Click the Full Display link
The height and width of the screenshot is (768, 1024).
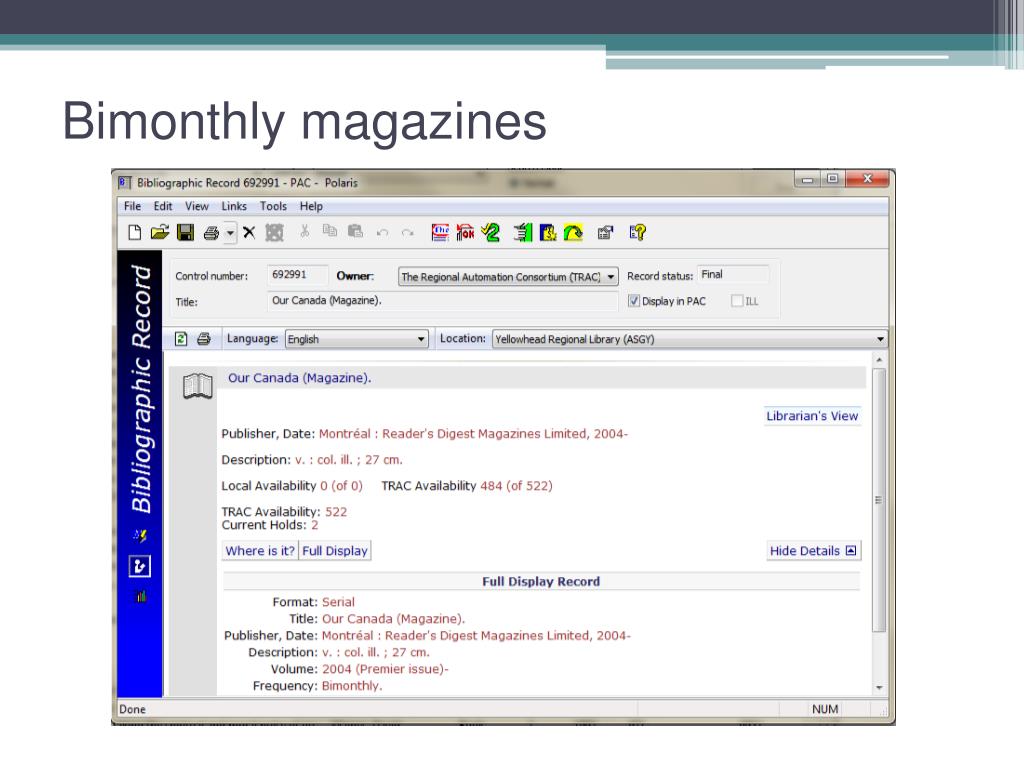[335, 551]
